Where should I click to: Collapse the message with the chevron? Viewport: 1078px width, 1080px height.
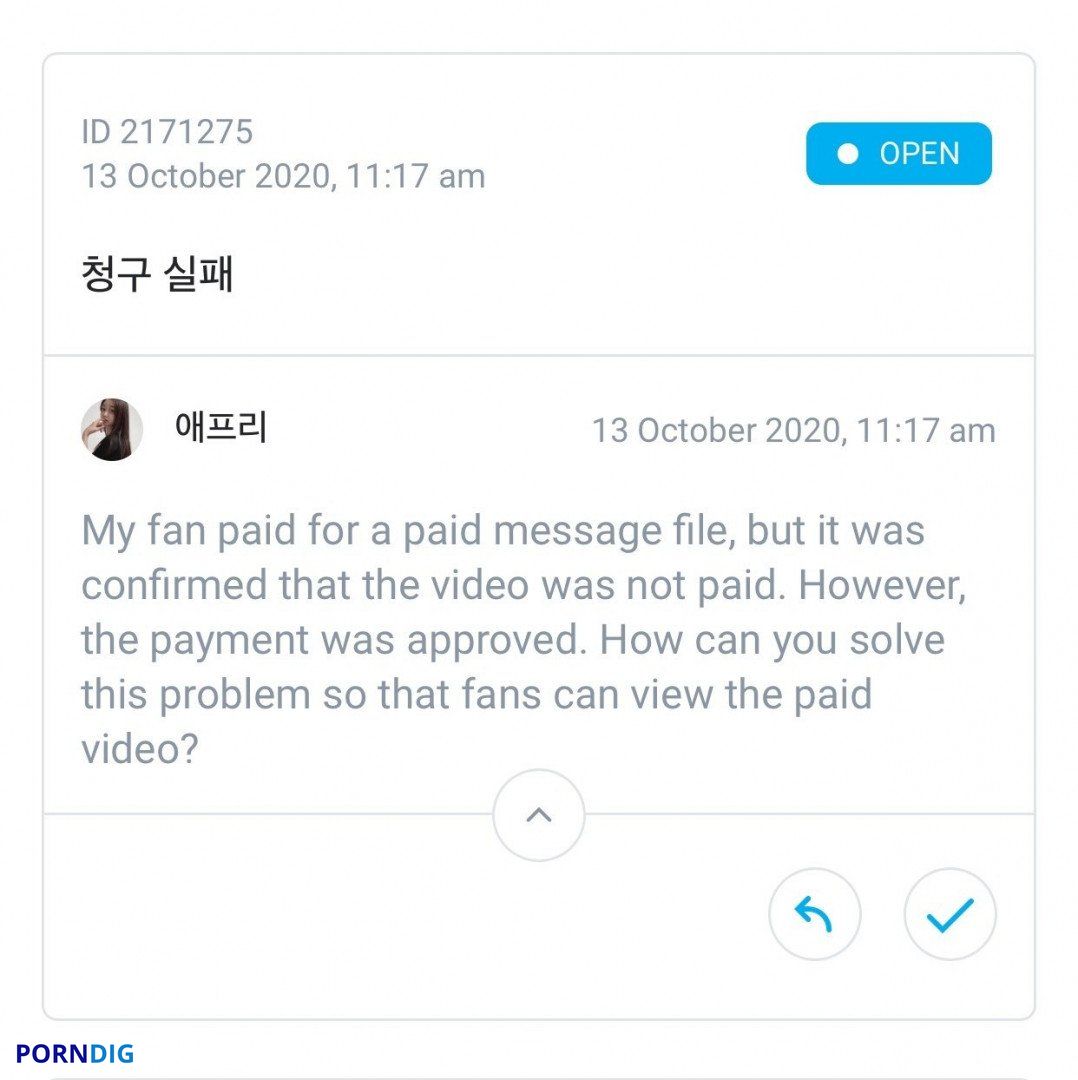(539, 815)
